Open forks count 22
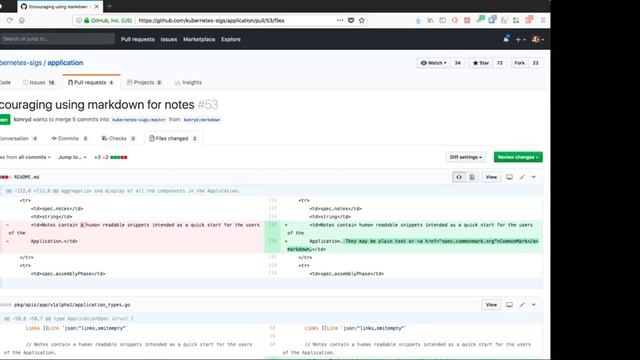The image size is (640, 360). tap(536, 63)
